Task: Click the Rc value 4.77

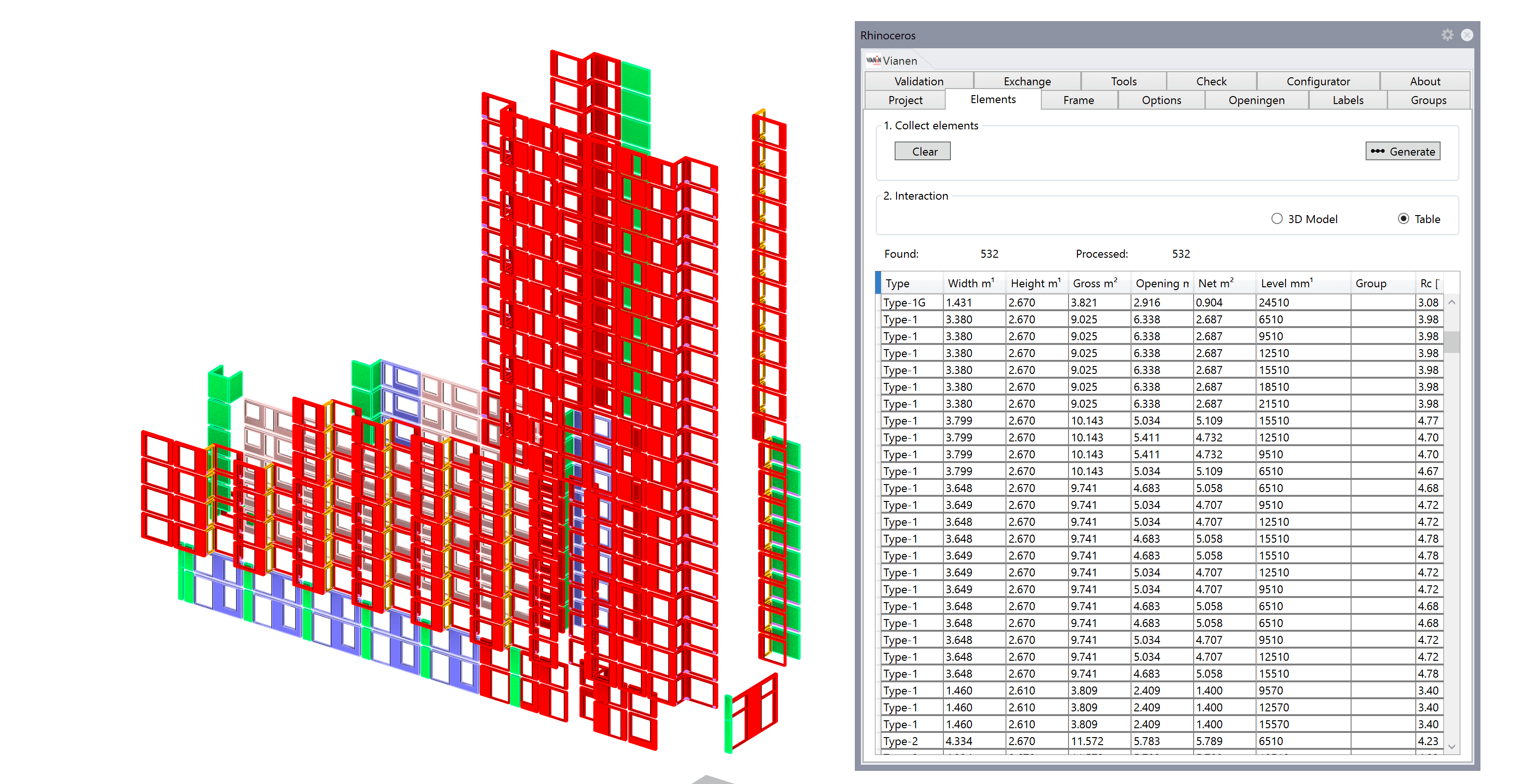Action: point(1429,420)
